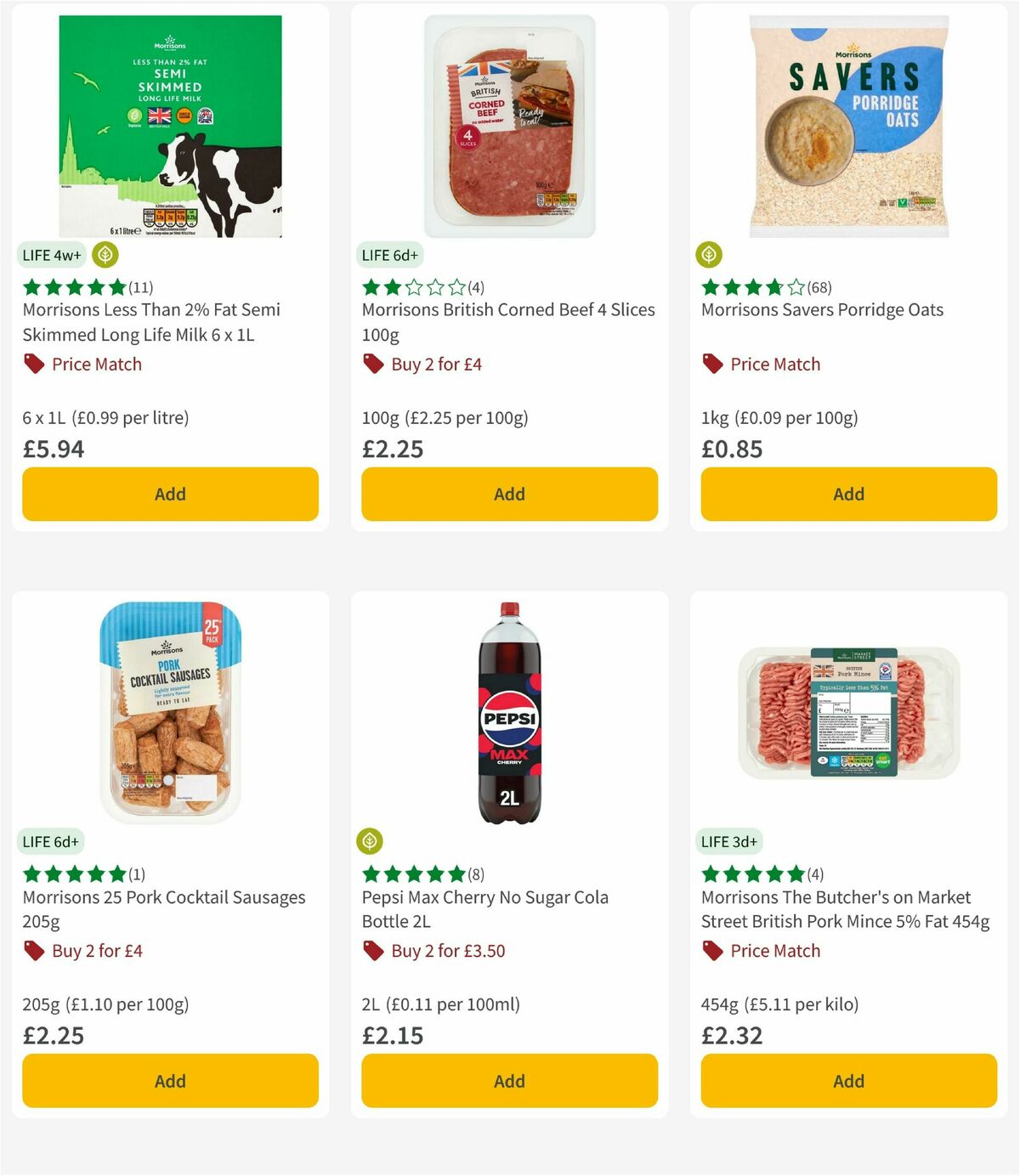1020x1176 pixels.
Task: Click the Price Match tag icon on British Pork Mince
Action: (712, 951)
